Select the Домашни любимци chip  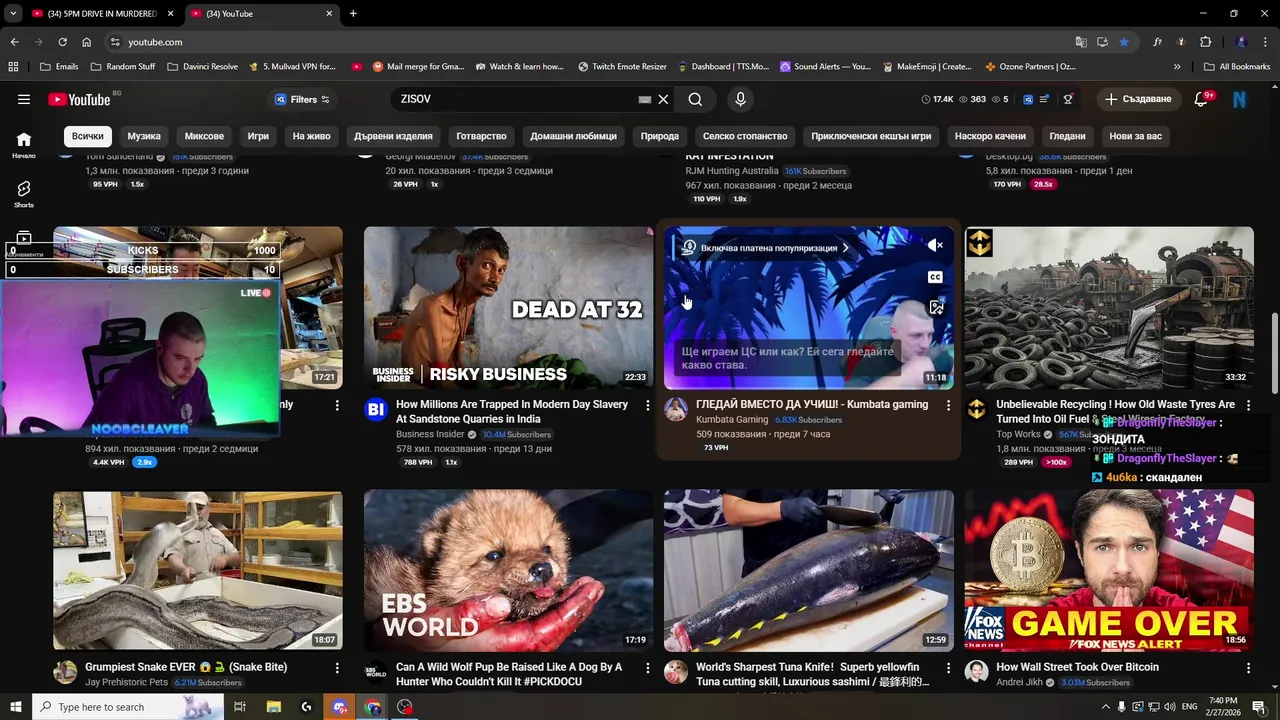(x=573, y=136)
